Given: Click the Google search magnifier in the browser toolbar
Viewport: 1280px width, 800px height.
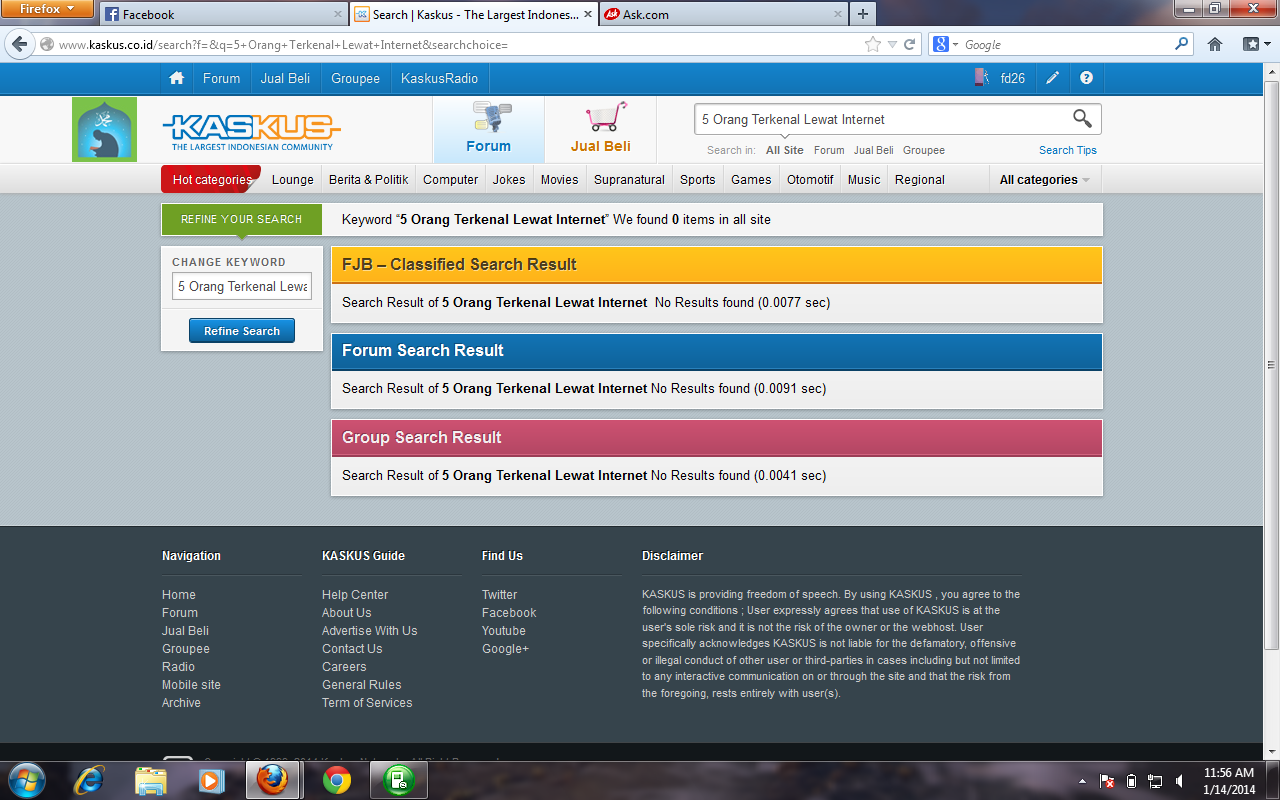Looking at the screenshot, I should coord(1182,45).
